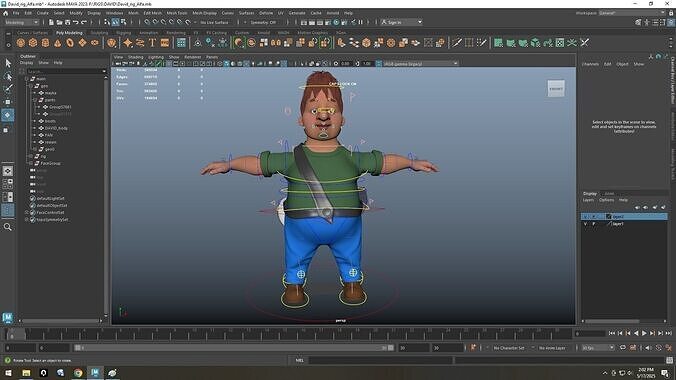Select defaultLightSet in the Outliner
676x380 pixels.
[50, 198]
